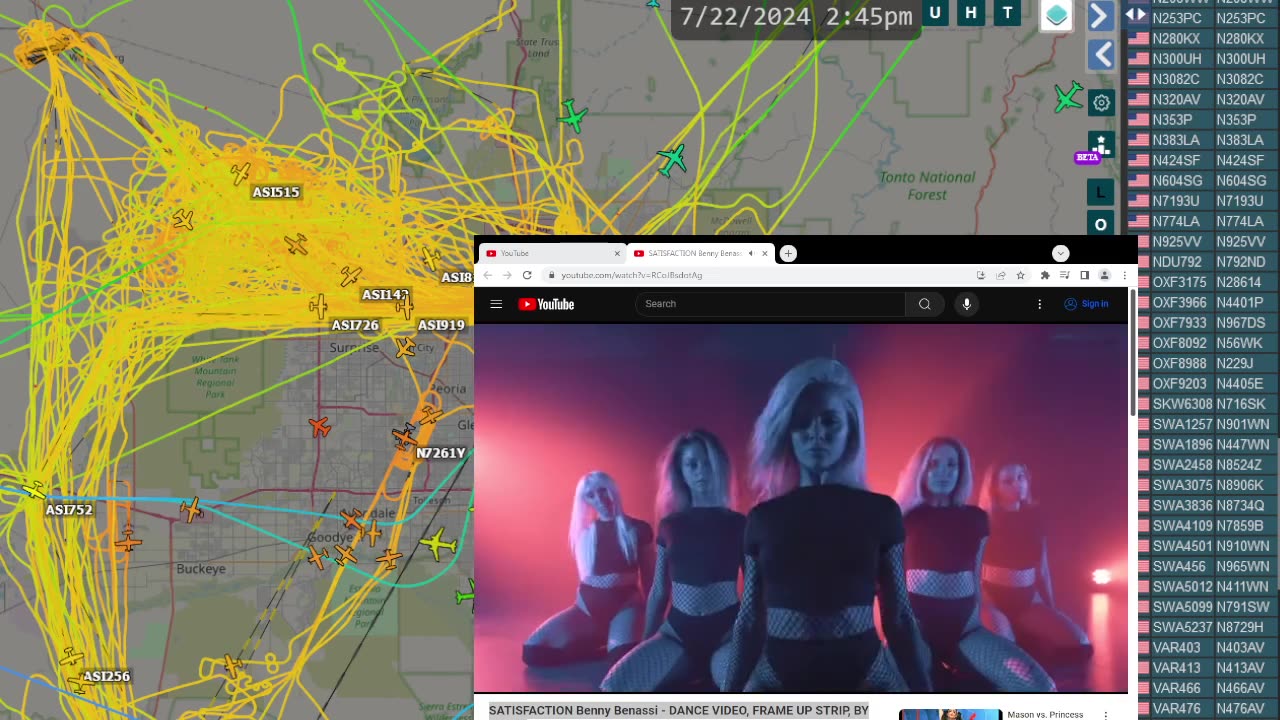Viewport: 1280px width, 720px height.
Task: Toggle the T map button
Action: click(1007, 12)
